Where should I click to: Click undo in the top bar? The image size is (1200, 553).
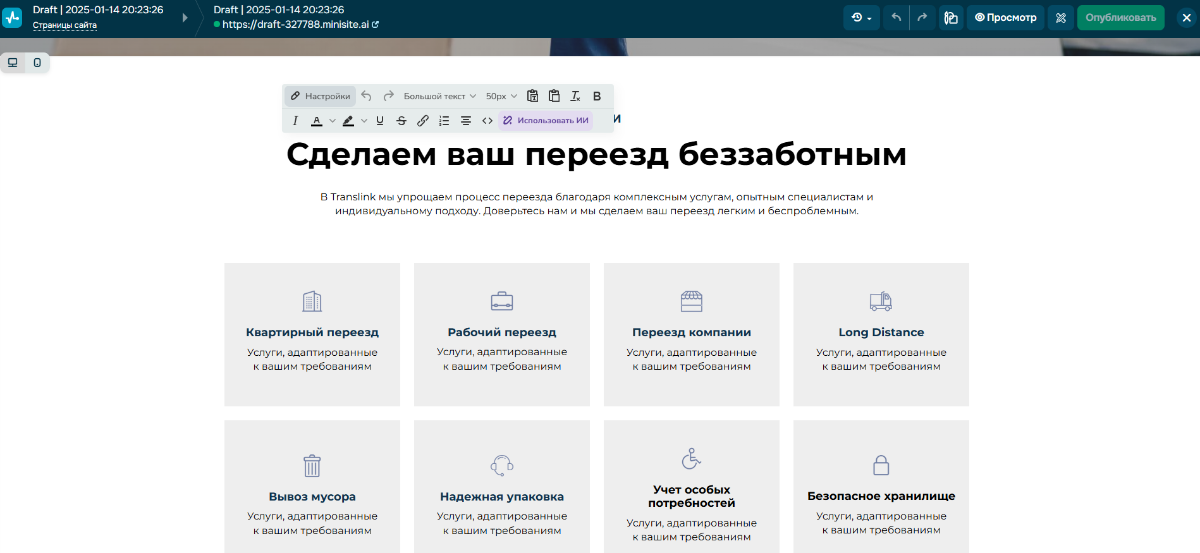coord(896,17)
